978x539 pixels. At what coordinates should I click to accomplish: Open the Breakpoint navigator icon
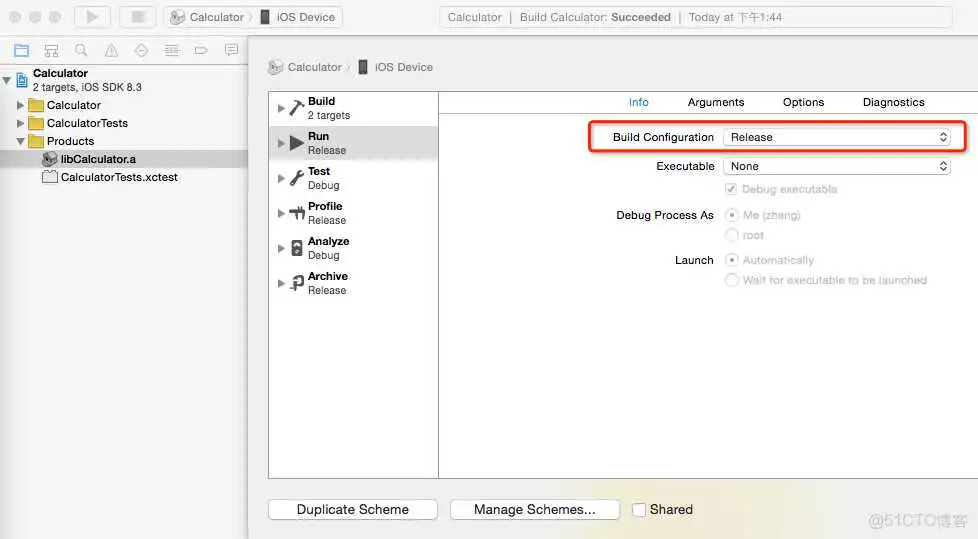click(x=201, y=50)
